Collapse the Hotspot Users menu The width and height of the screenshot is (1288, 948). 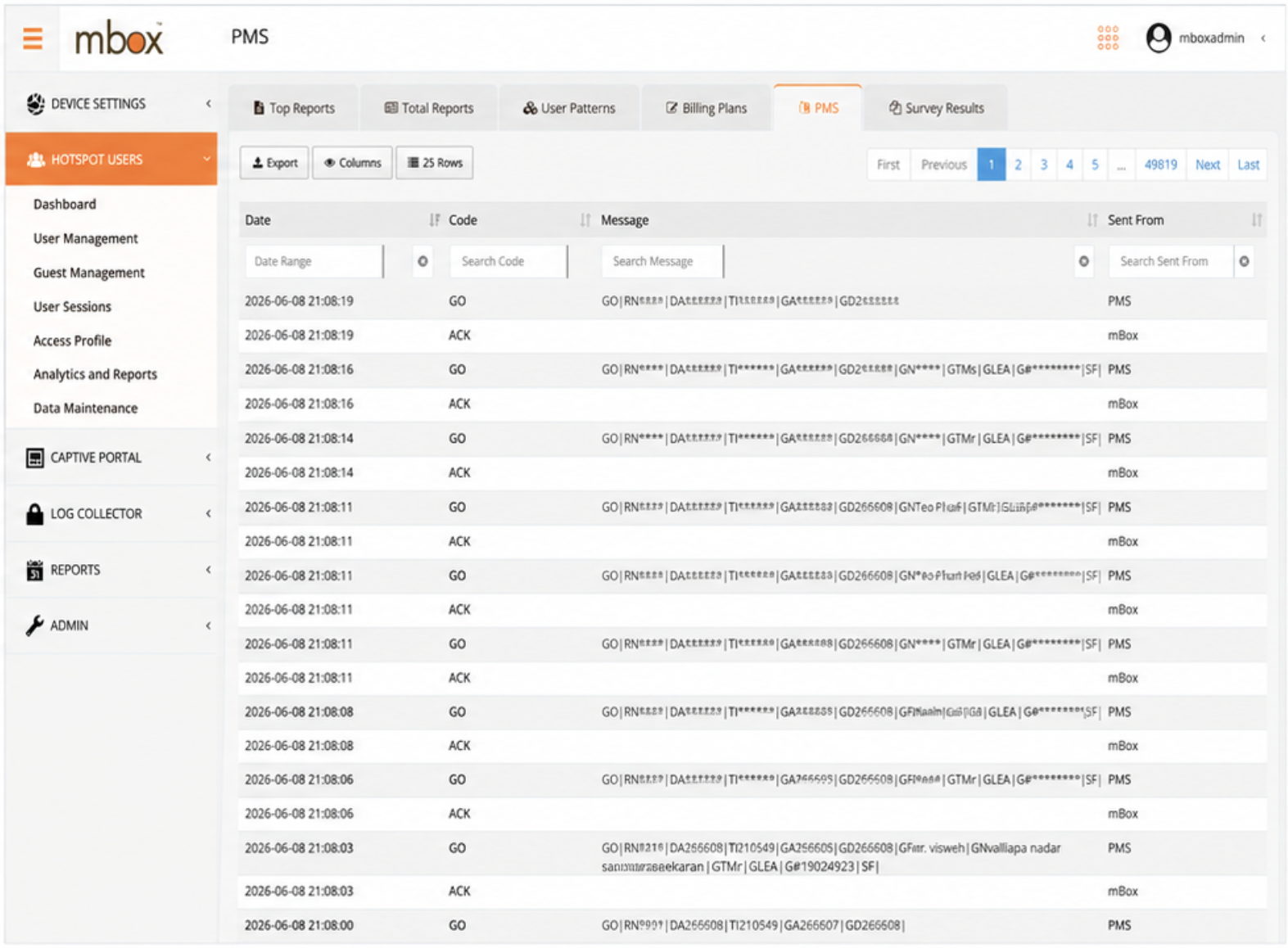pyautogui.click(x=207, y=159)
